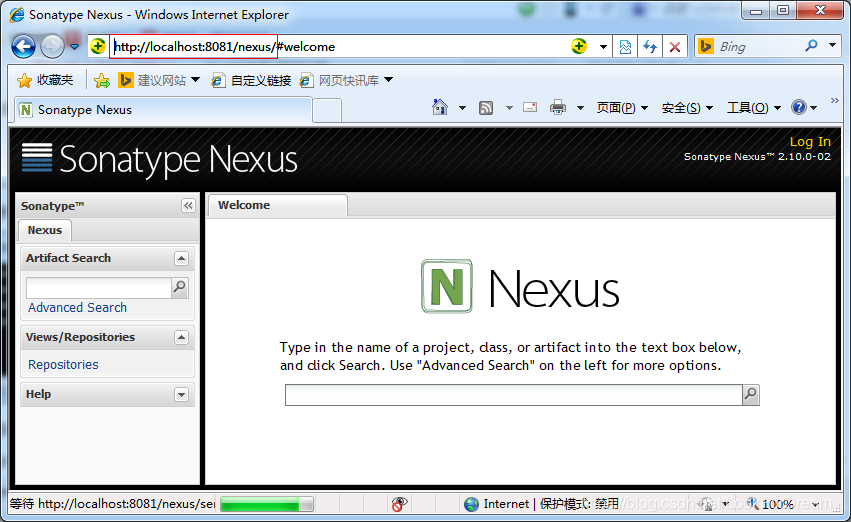
Task: Click the green plus icon left of the URL
Action: pos(98,47)
